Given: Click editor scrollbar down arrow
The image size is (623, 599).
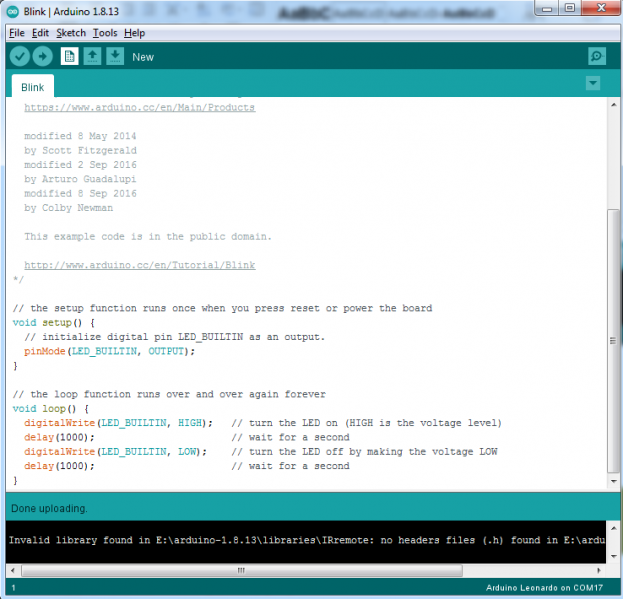Looking at the screenshot, I should [613, 481].
